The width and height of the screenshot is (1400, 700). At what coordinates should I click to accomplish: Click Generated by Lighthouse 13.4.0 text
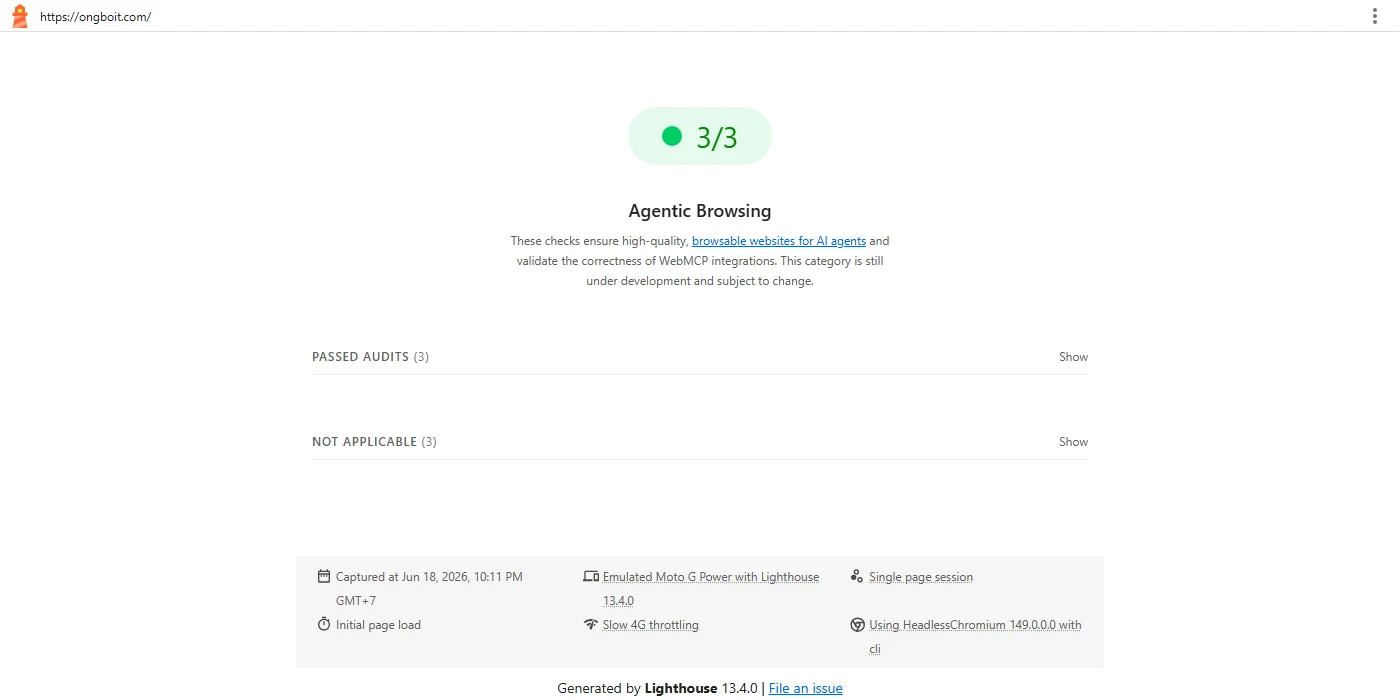tap(657, 688)
